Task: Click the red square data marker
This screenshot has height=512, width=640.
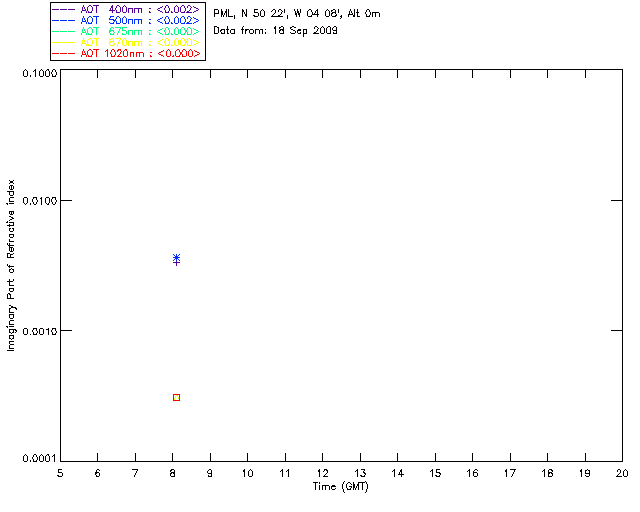Action: pyautogui.click(x=176, y=397)
